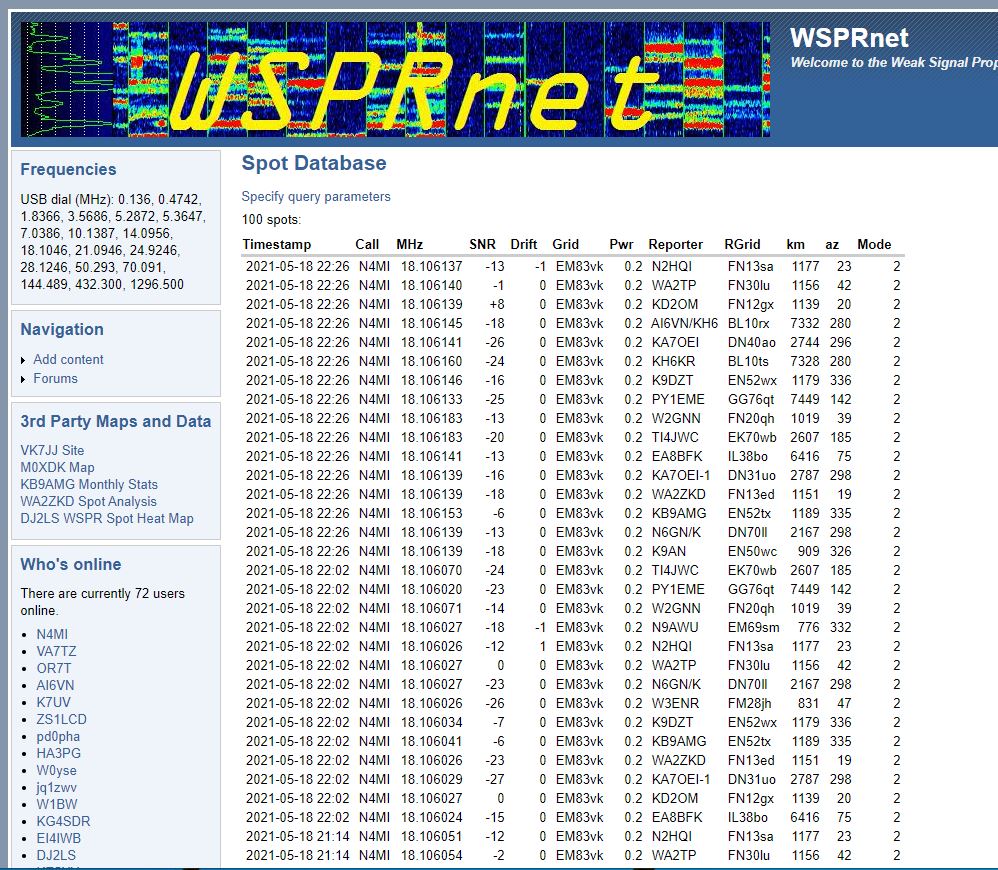Click the Pwr column header

tap(621, 244)
